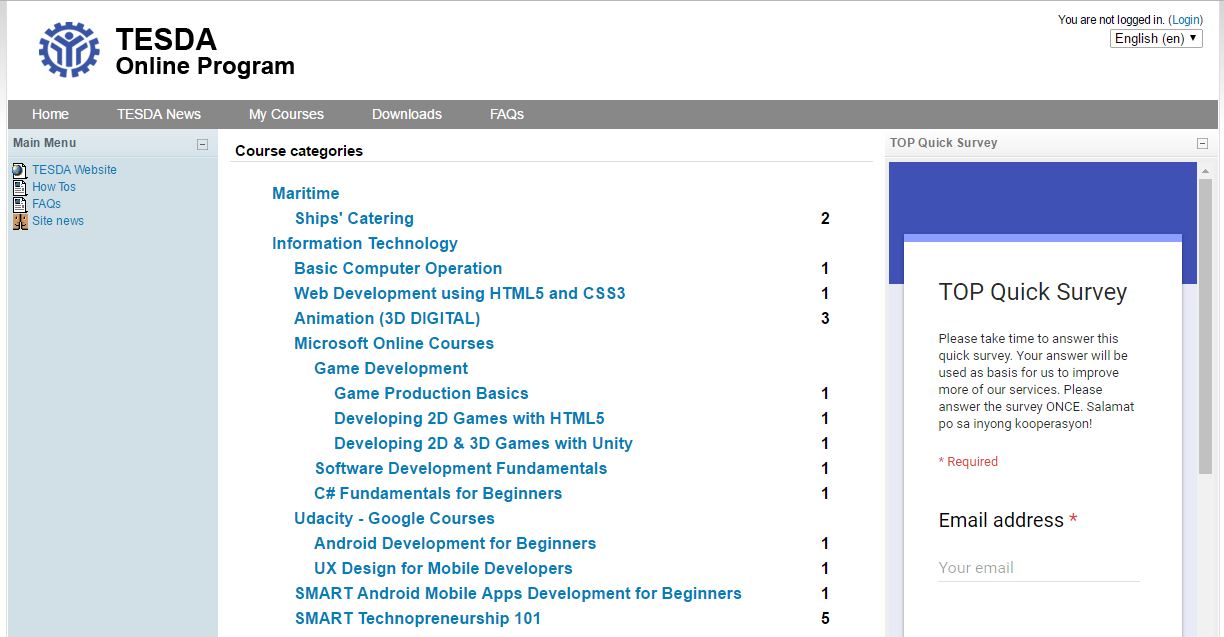Open the My Courses menu
Viewport: 1224px width, 637px height.
pyautogui.click(x=286, y=114)
